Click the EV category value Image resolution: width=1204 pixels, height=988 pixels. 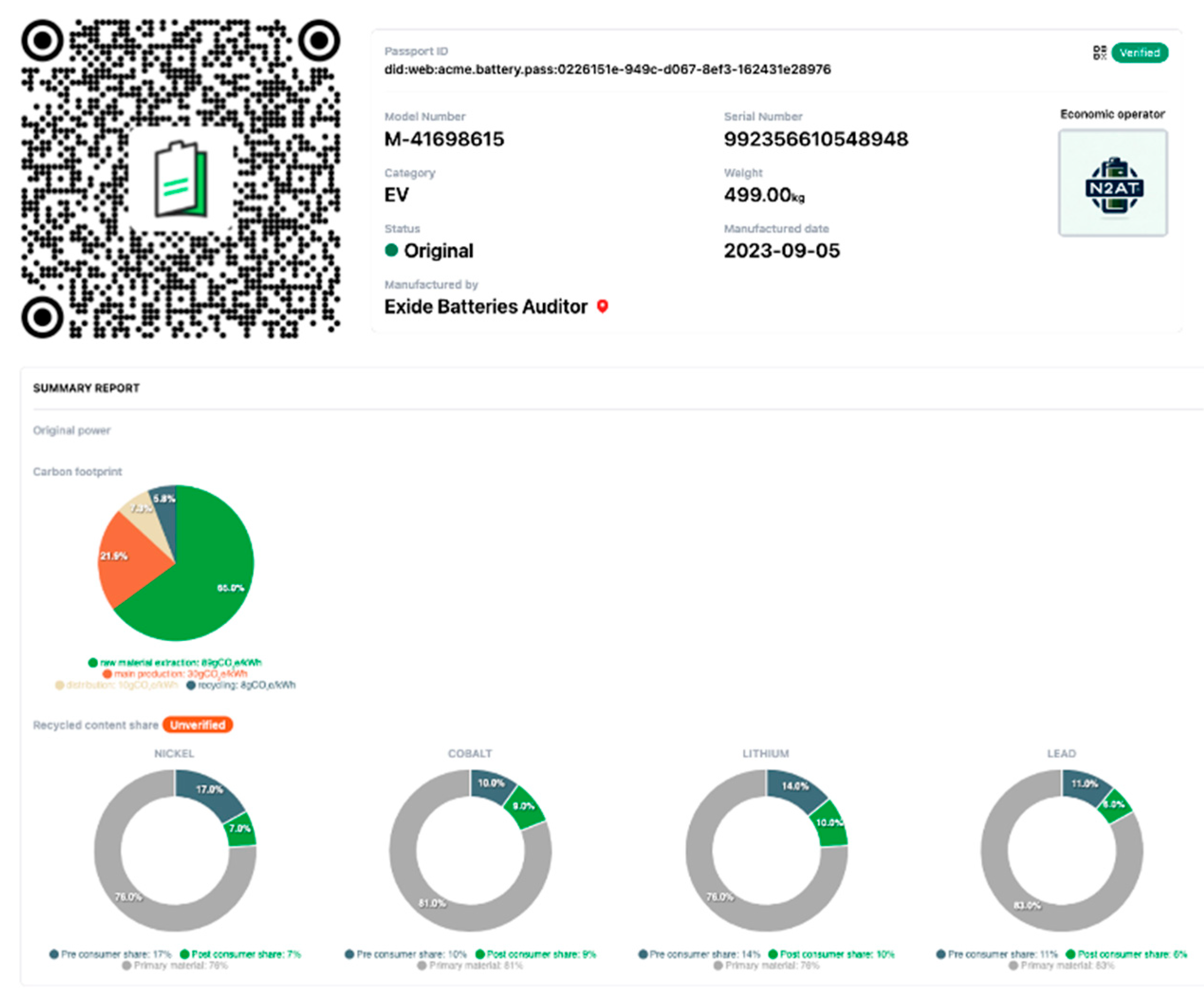coord(396,195)
